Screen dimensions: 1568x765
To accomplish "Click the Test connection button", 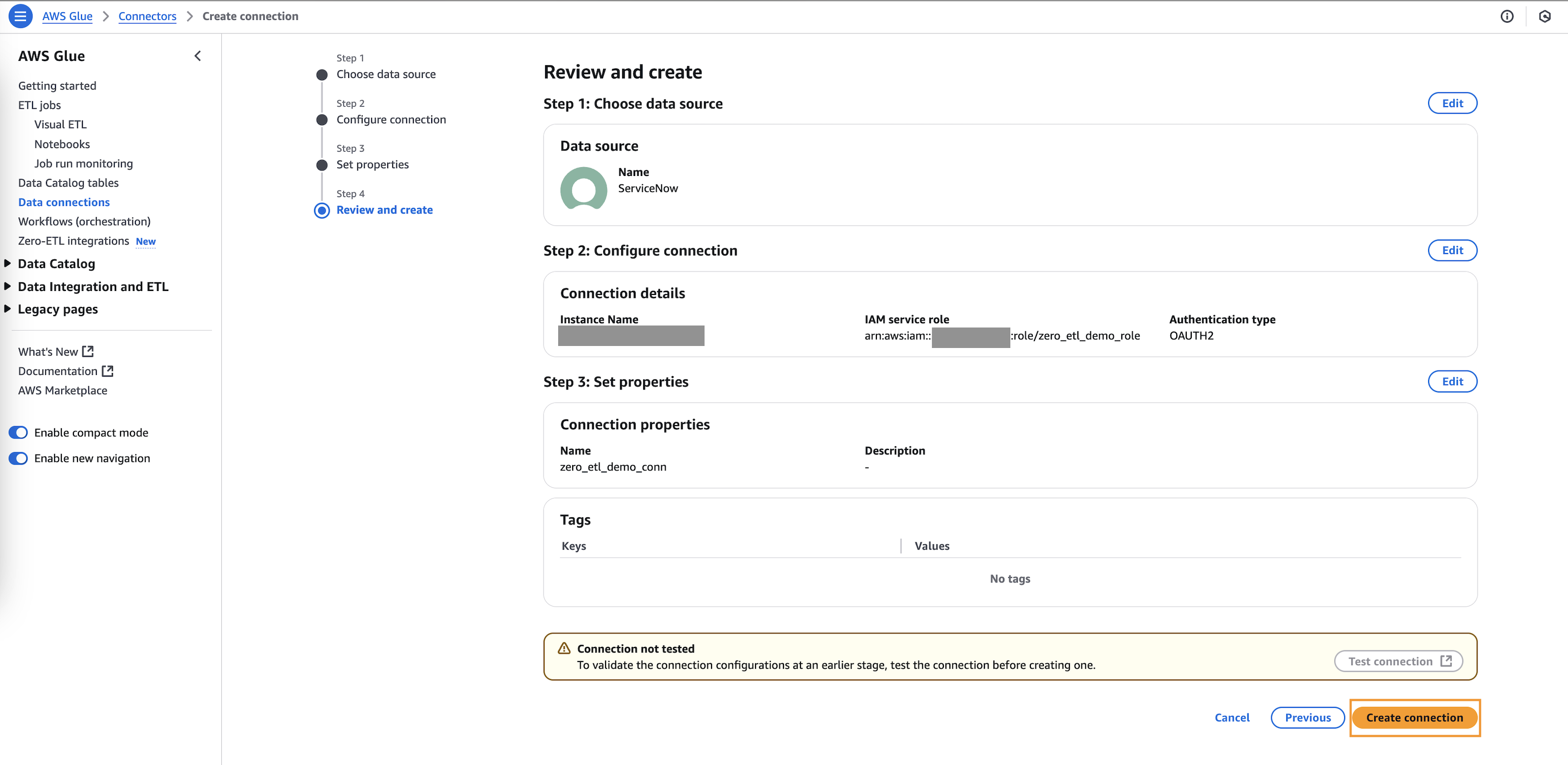I will pos(1398,661).
